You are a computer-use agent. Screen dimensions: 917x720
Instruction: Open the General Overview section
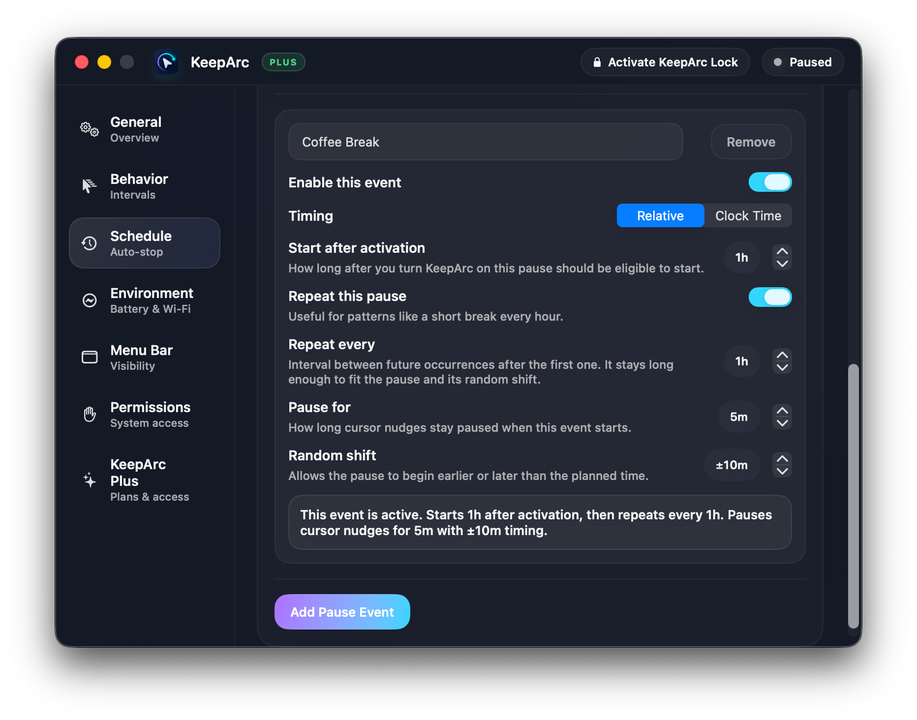point(144,129)
